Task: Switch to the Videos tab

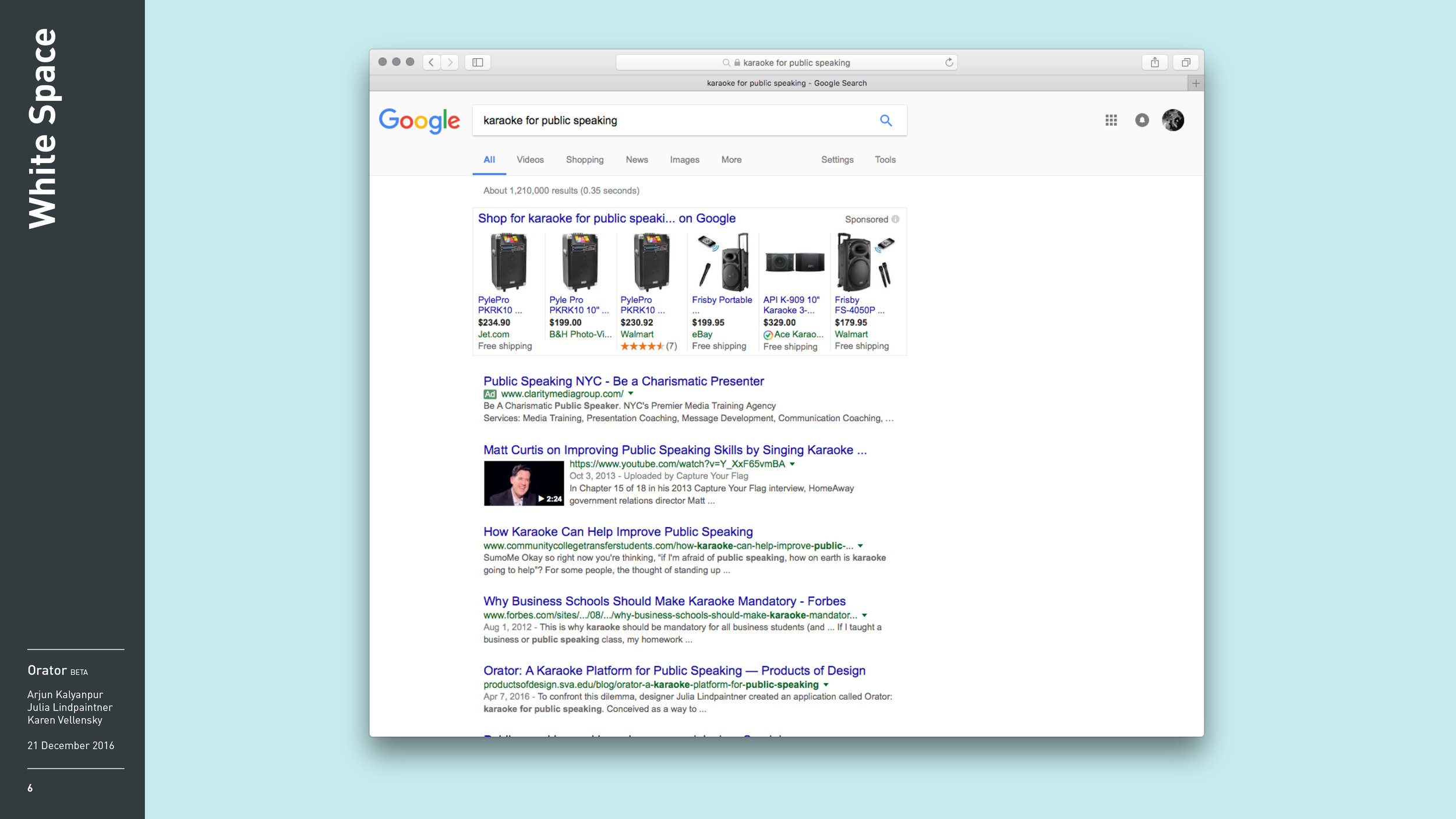Action: [530, 160]
